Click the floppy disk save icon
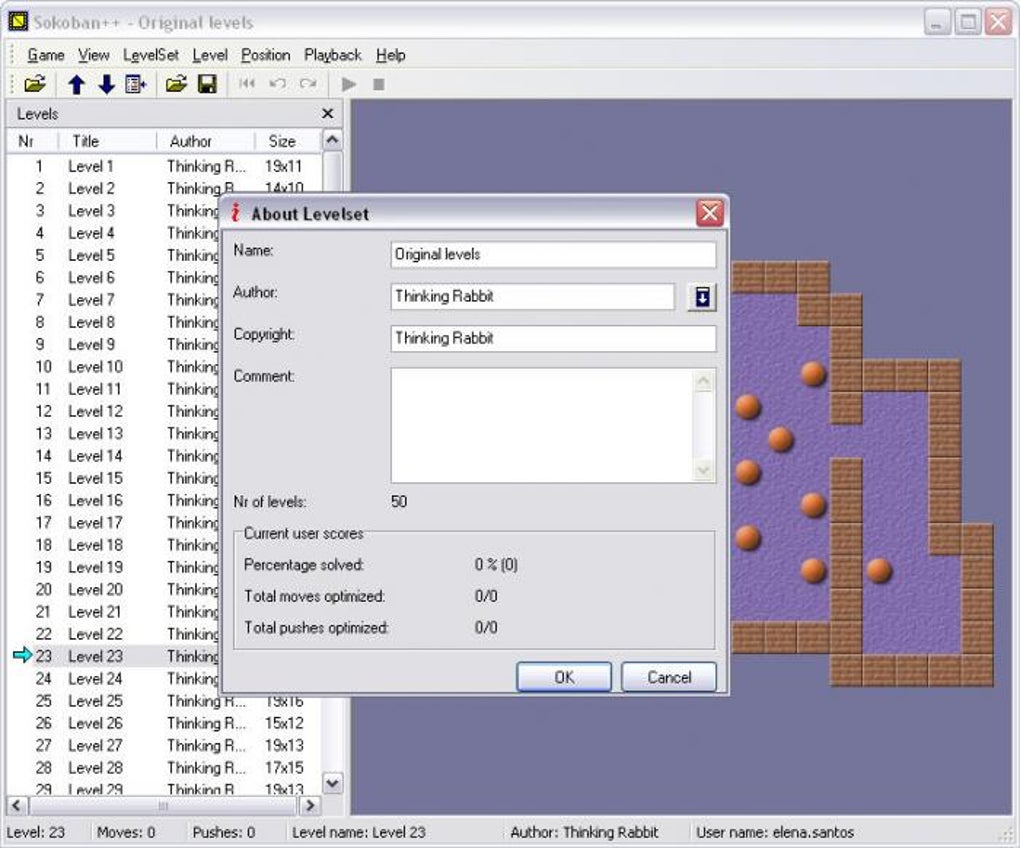The width and height of the screenshot is (1020, 848). (207, 84)
